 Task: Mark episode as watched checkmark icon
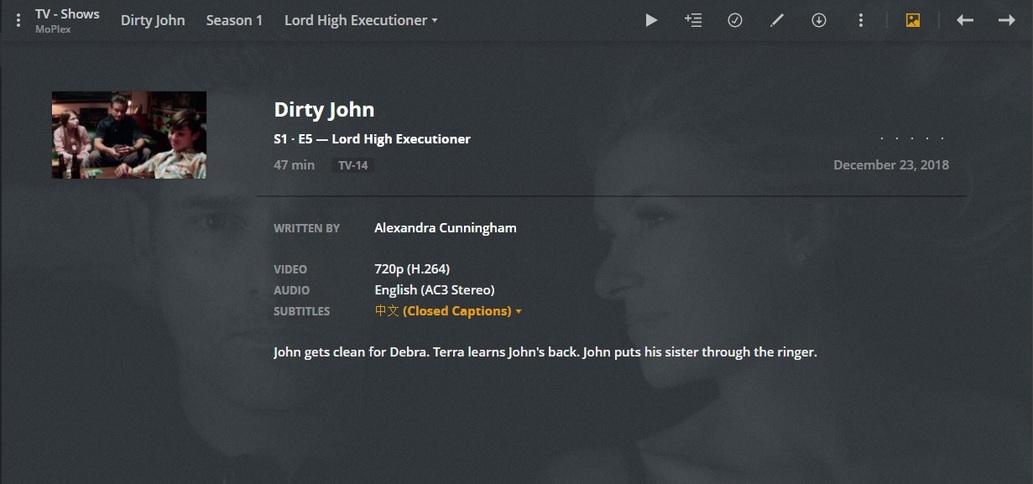(x=735, y=20)
